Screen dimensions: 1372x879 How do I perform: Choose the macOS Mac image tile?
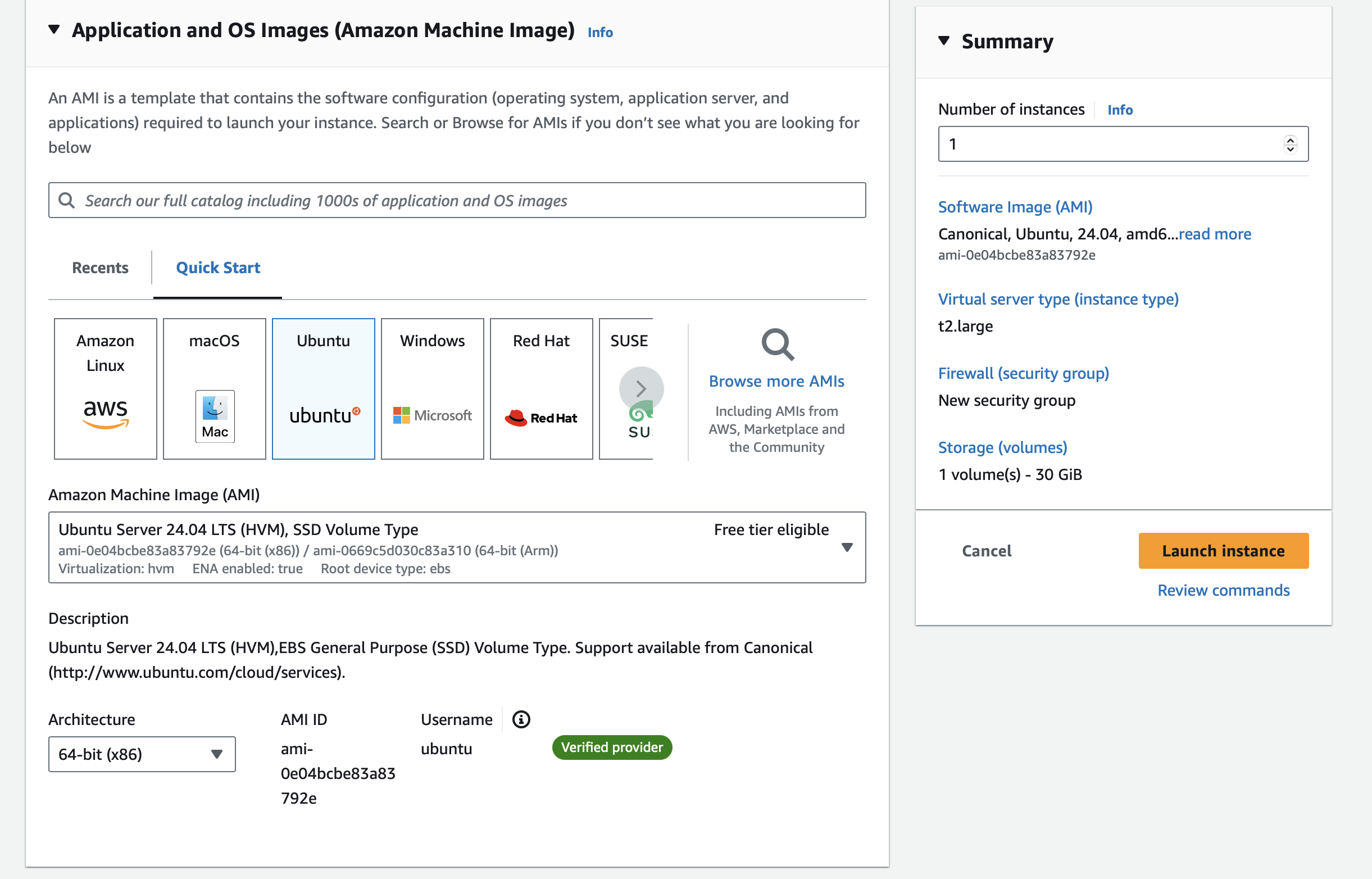[214, 388]
